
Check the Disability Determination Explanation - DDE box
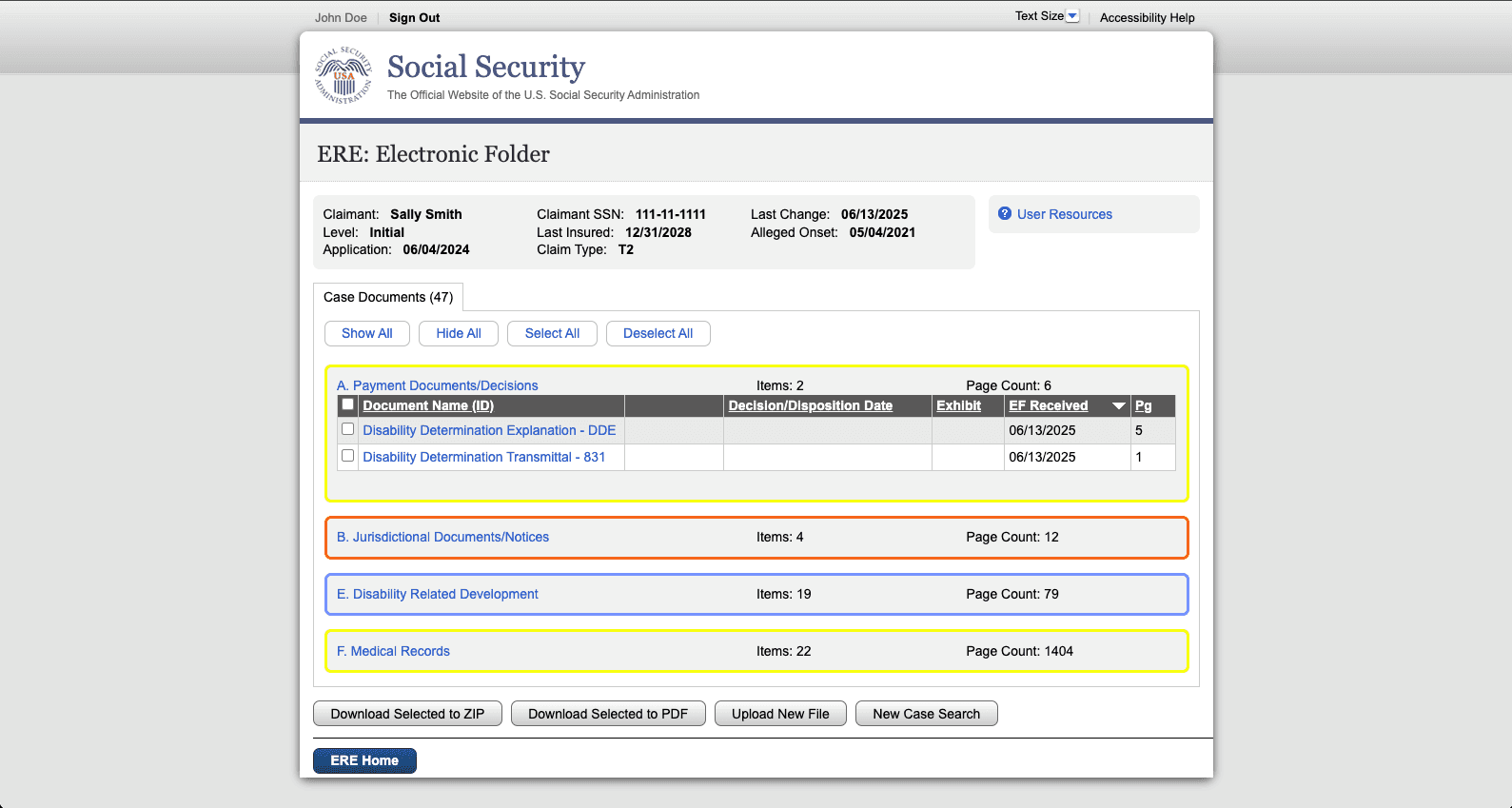click(348, 429)
